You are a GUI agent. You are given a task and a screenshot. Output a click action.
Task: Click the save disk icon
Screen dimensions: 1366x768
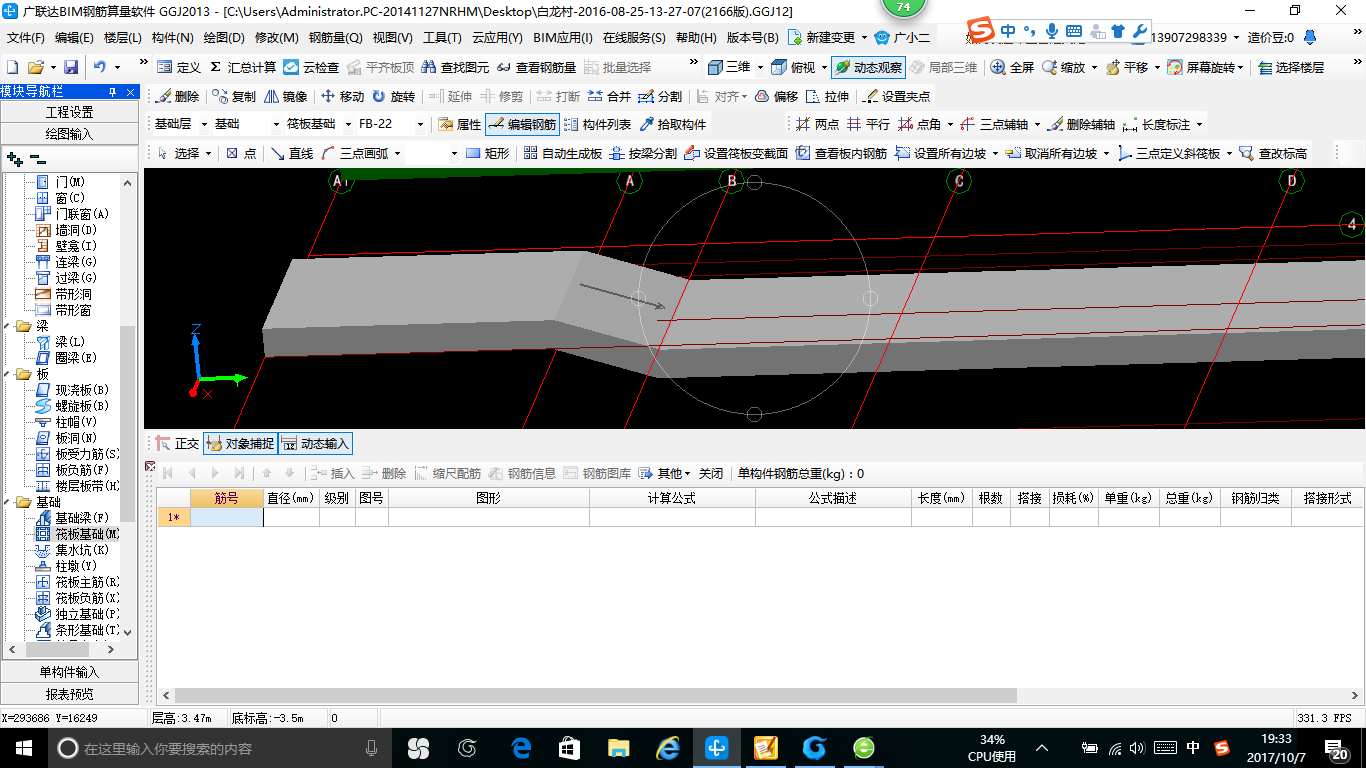point(71,67)
